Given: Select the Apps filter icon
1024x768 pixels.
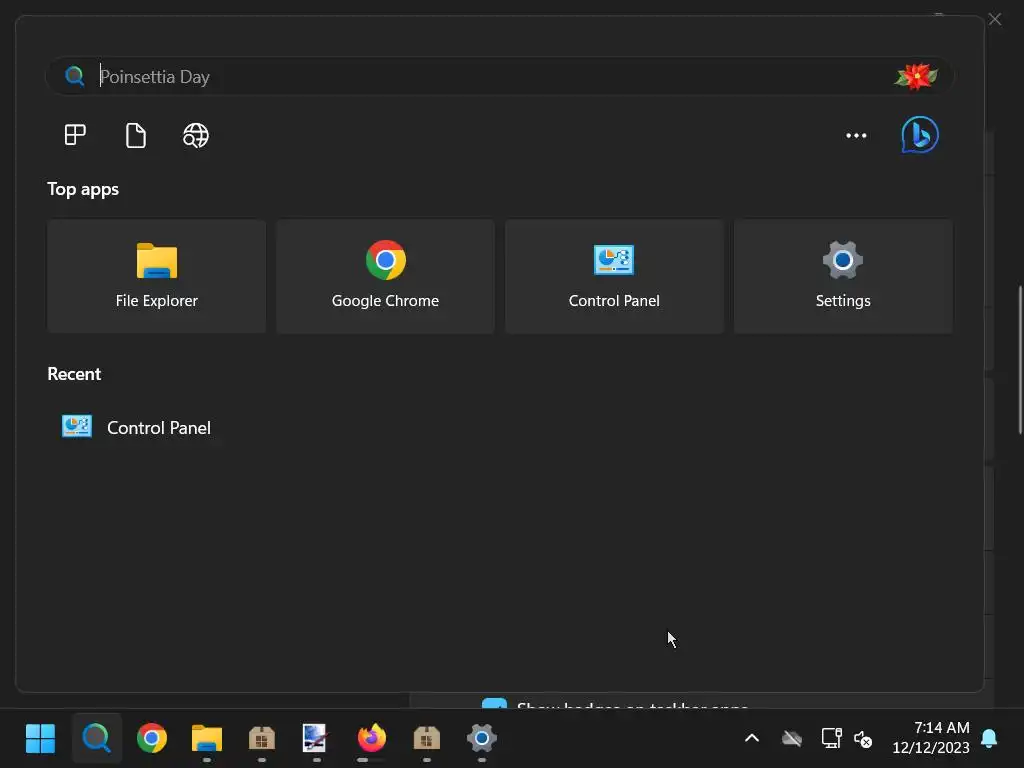Looking at the screenshot, I should (x=75, y=135).
